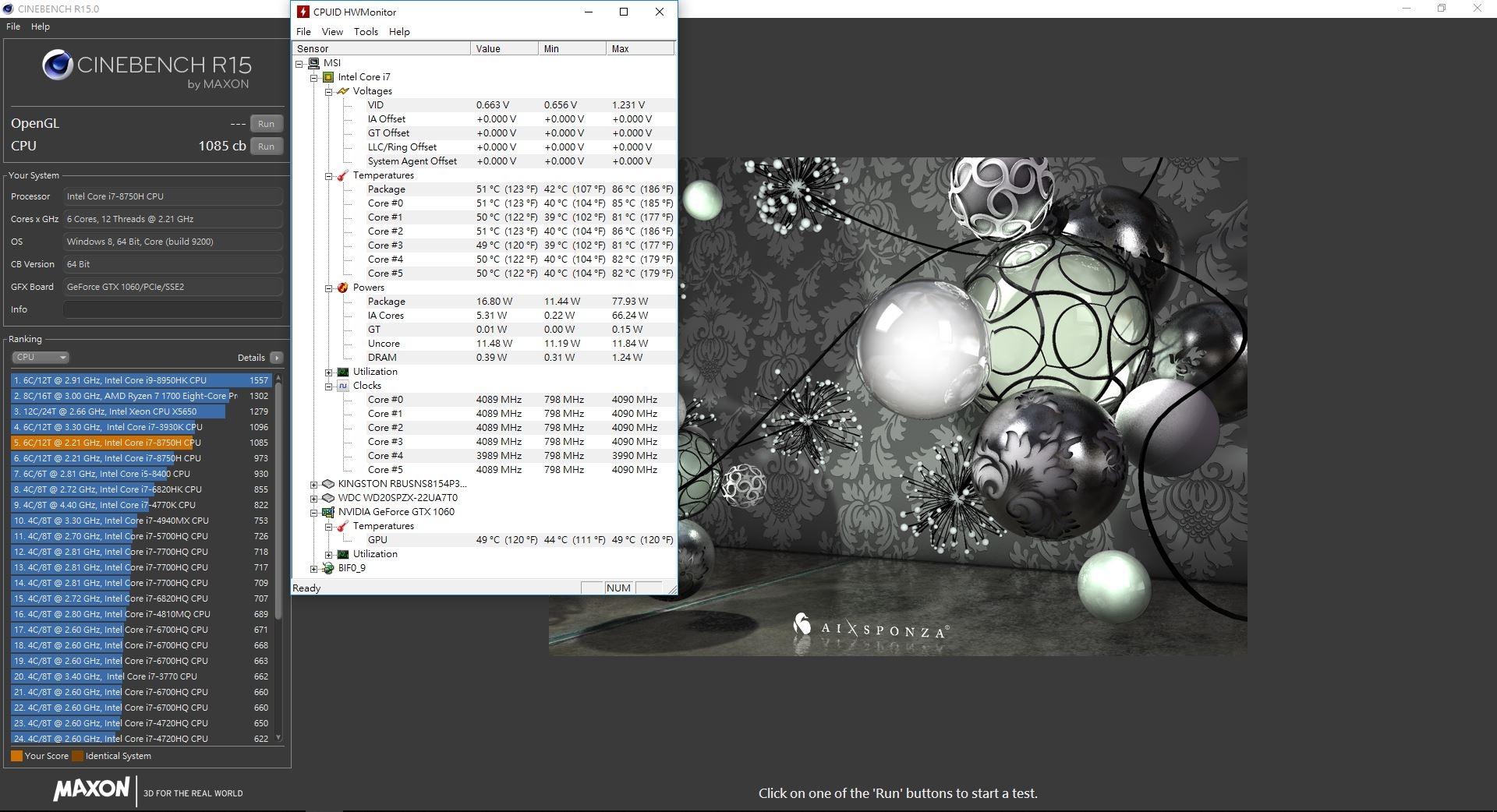The image size is (1497, 812).
Task: Select ranking entry Intel Core i9-8950HK CPU
Action: 140,380
